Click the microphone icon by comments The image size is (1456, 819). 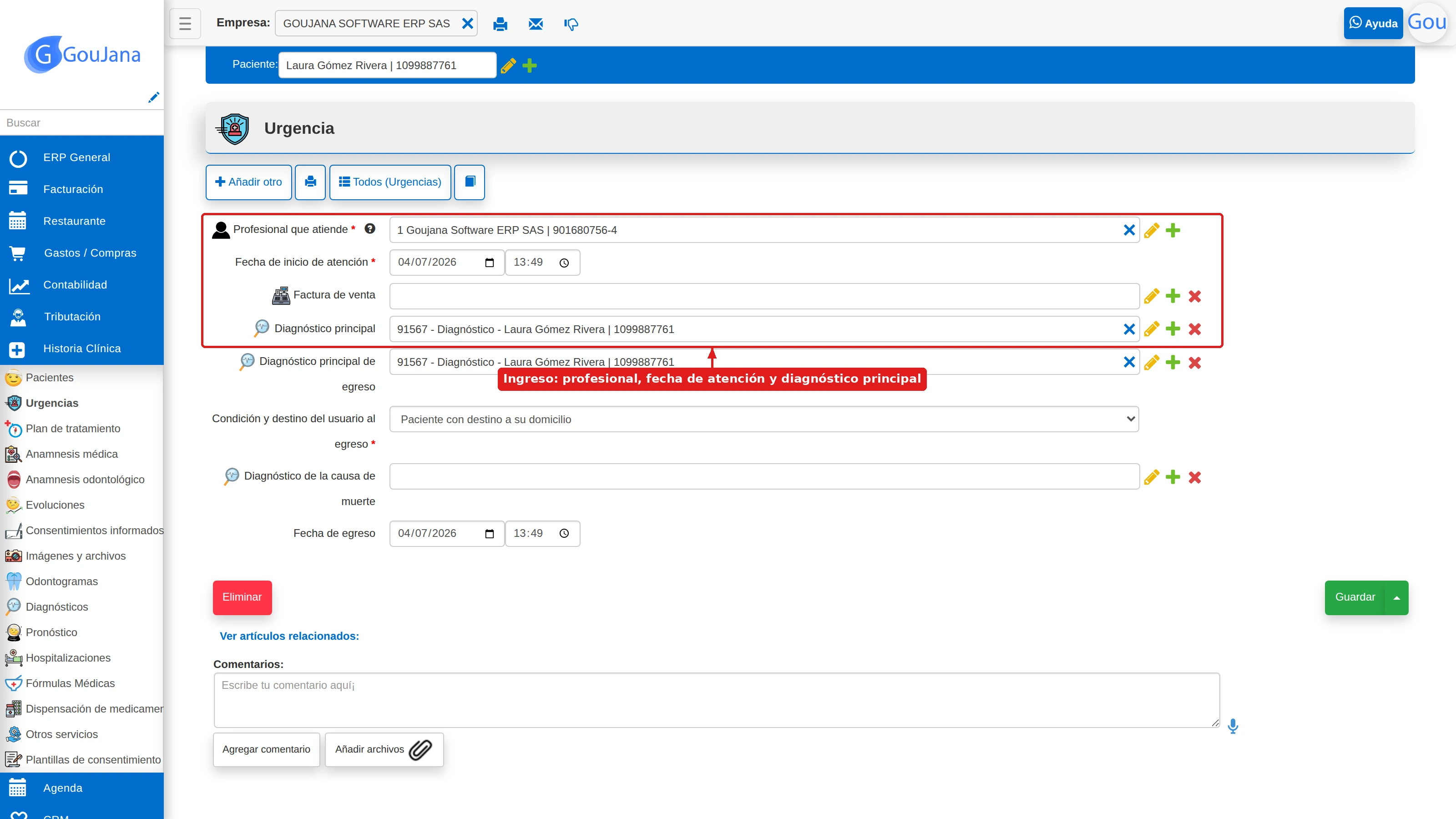1233,726
